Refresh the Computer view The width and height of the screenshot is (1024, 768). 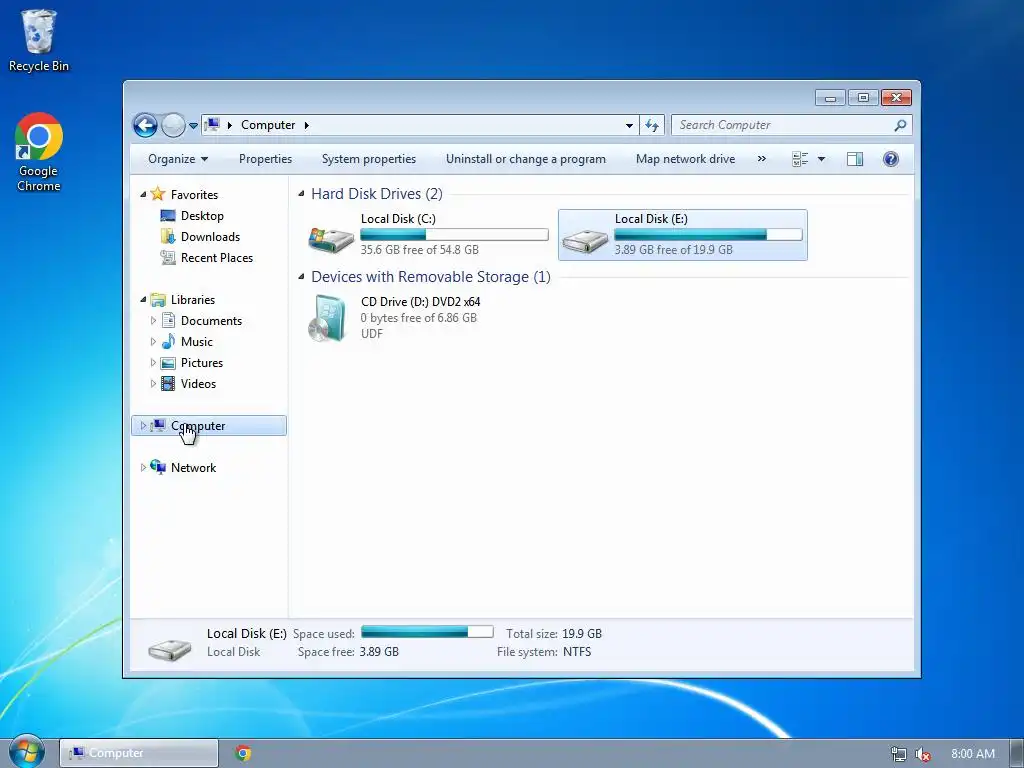click(x=652, y=125)
